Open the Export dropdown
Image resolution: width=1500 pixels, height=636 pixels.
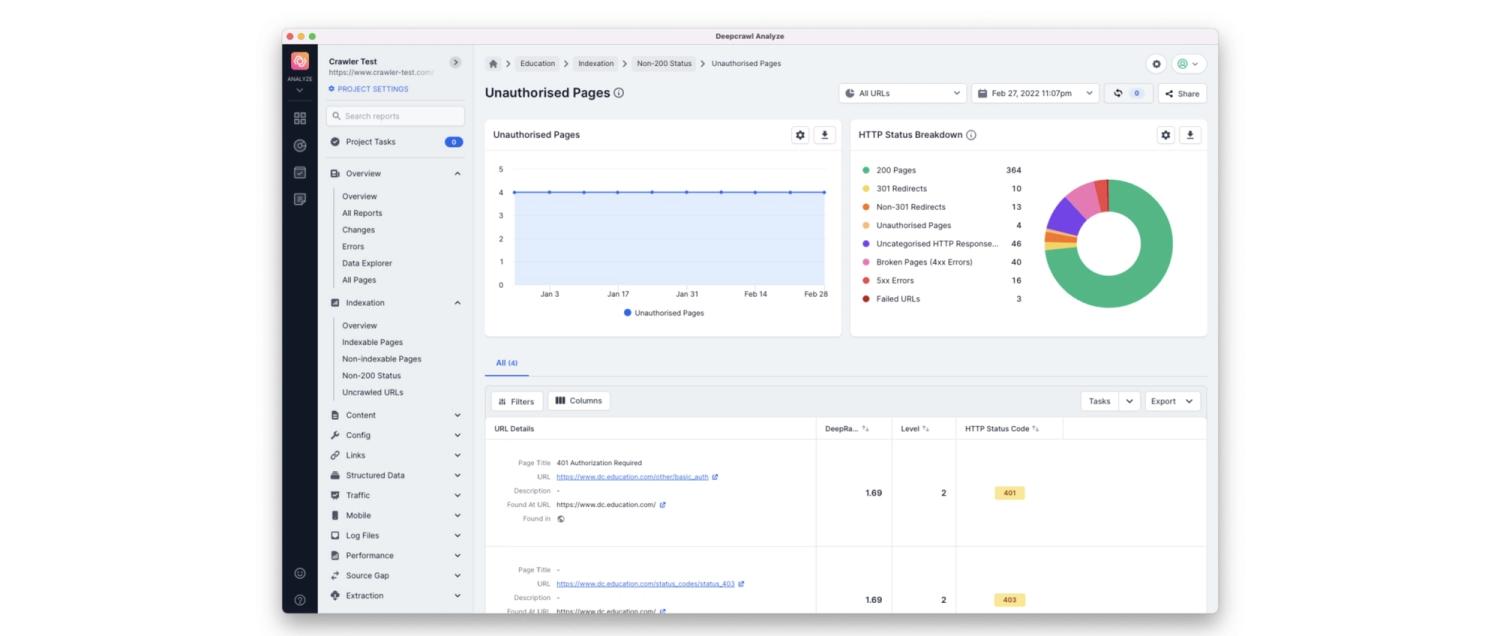pos(1172,401)
